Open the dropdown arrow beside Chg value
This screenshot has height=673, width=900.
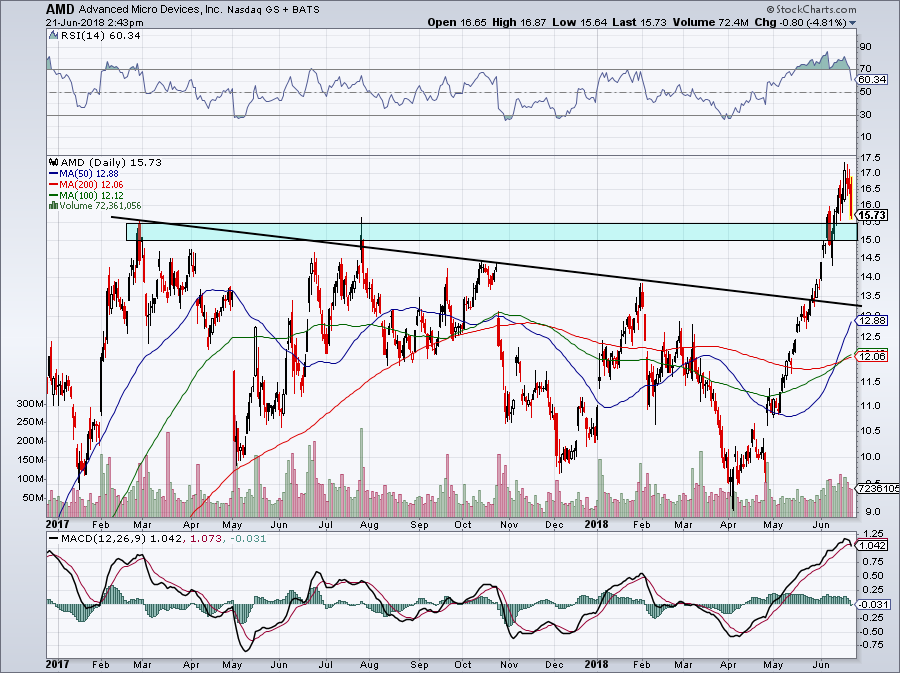point(852,23)
